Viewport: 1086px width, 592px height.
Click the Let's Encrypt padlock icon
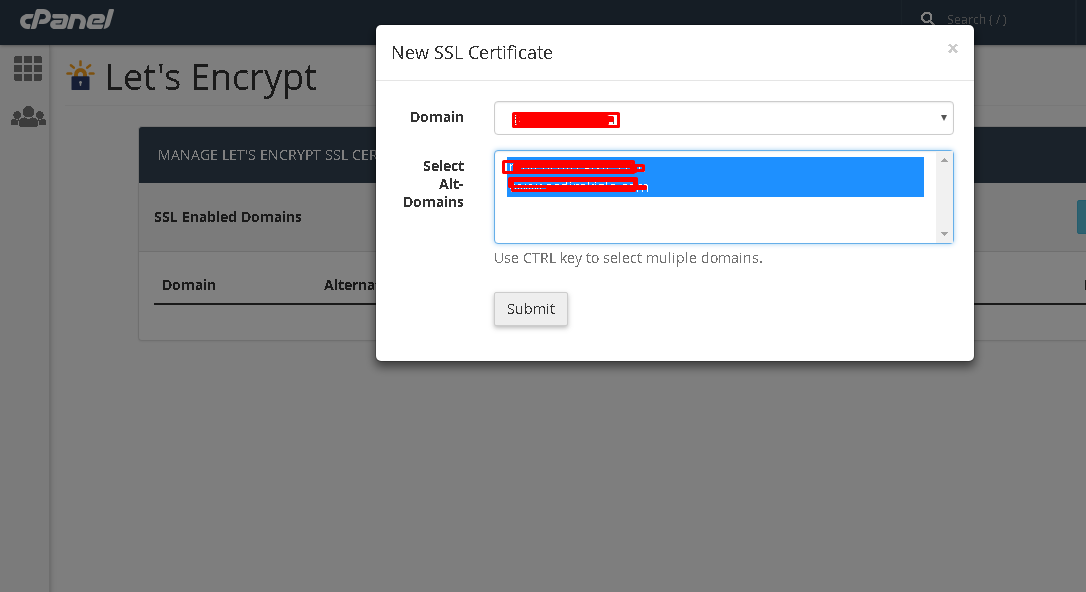point(80,75)
